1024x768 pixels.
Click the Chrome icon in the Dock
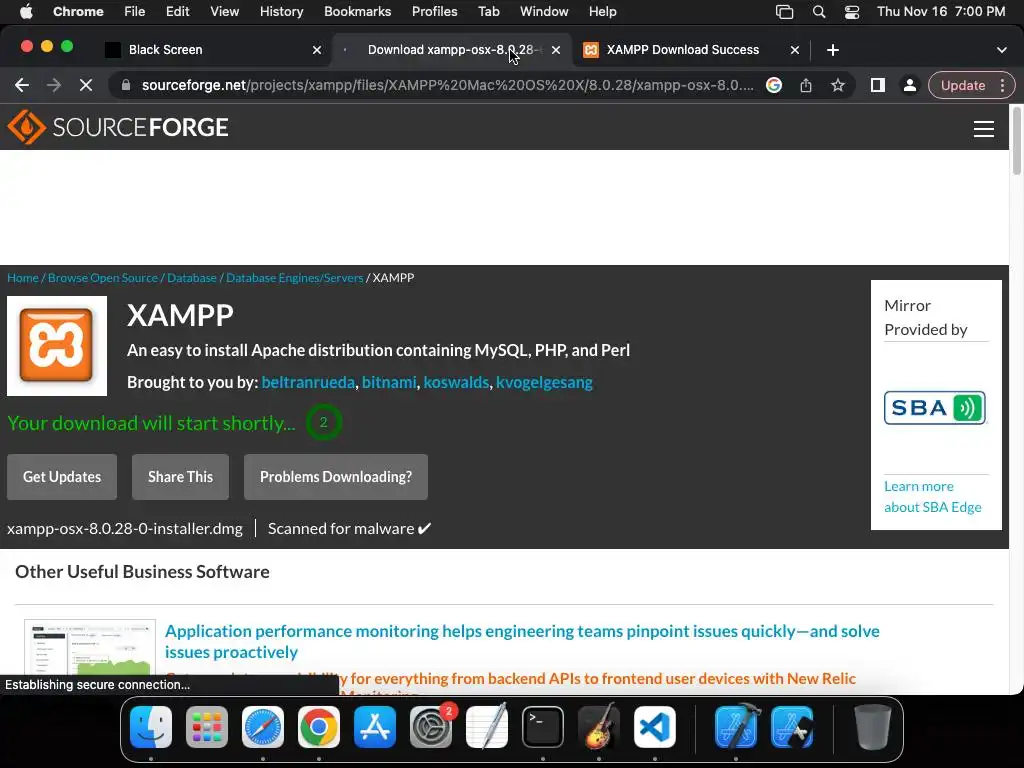319,727
